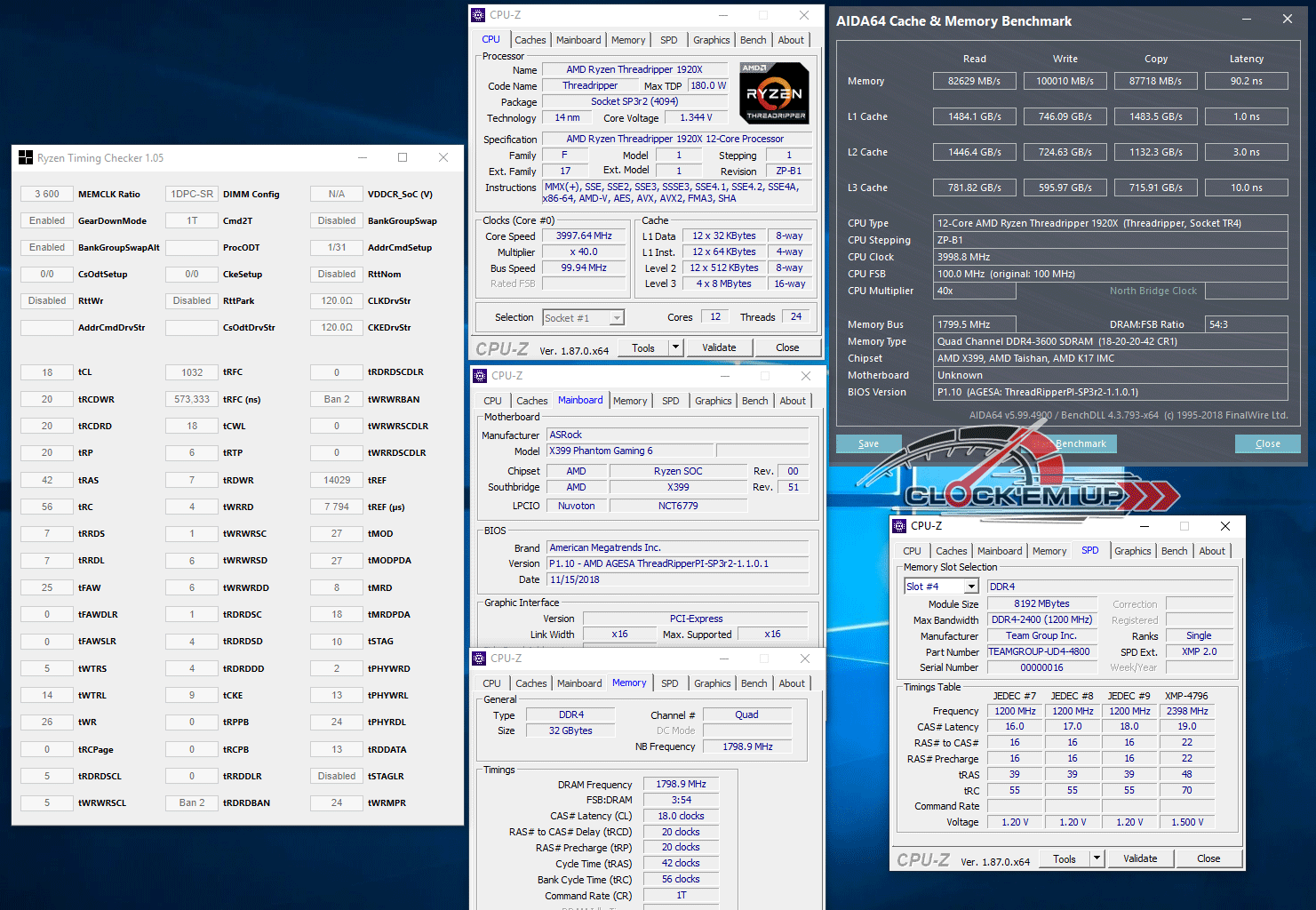Close the CPU-Z window showing the Mainboard tab

805,376
